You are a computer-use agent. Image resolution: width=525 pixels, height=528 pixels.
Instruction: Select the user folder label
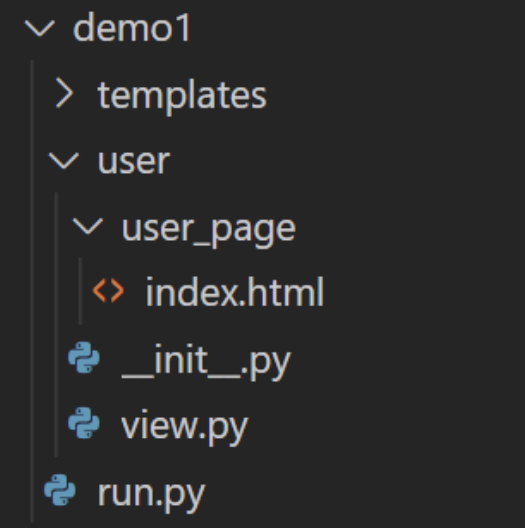pos(134,161)
